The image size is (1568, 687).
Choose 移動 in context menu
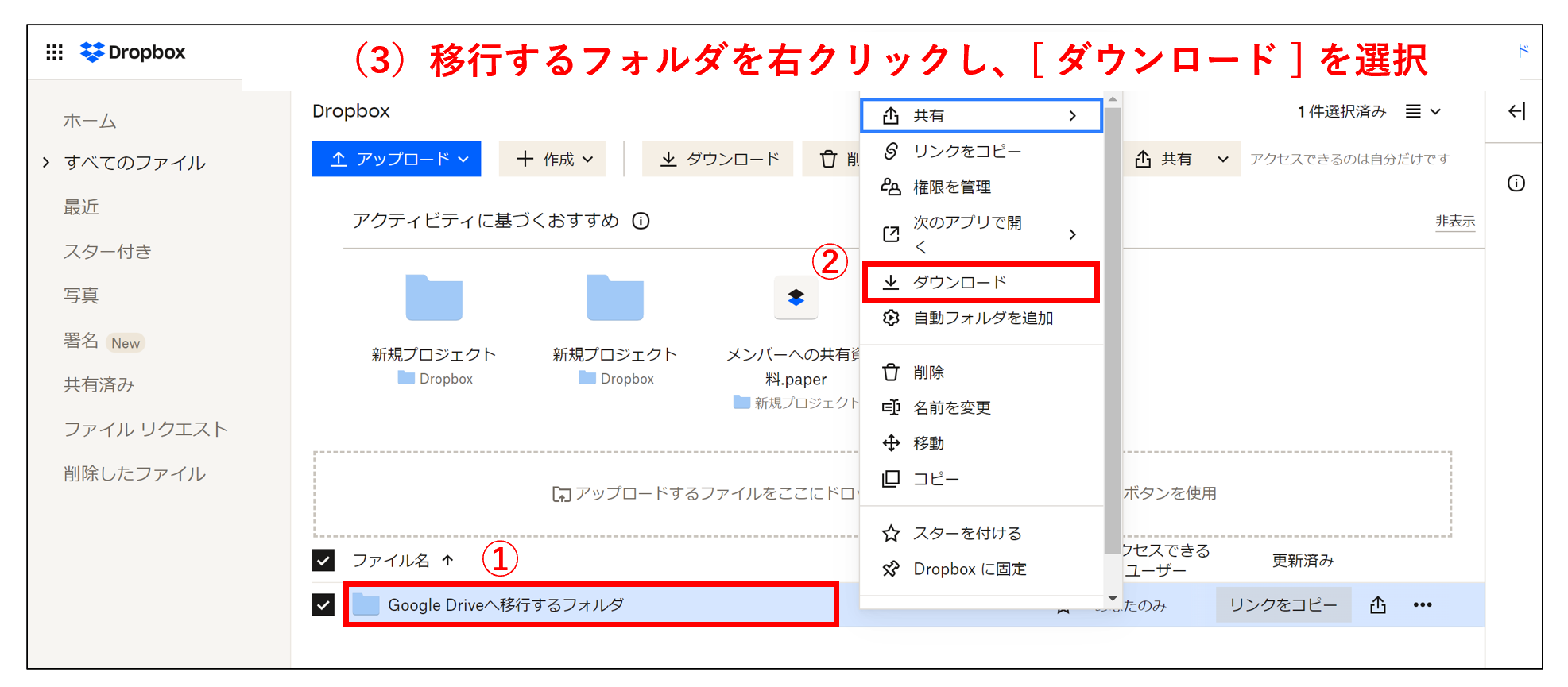(981, 442)
